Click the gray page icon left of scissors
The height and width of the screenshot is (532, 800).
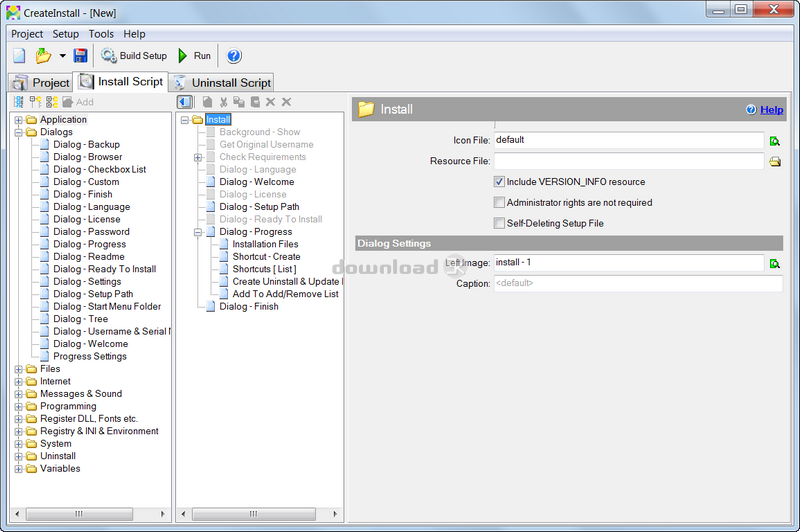coord(207,102)
